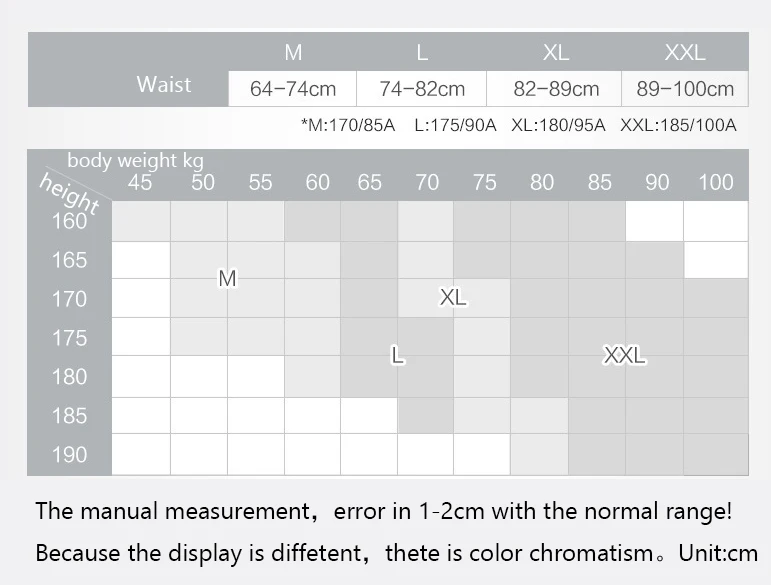Click the 175 height row label
771x585 pixels.
click(x=70, y=338)
